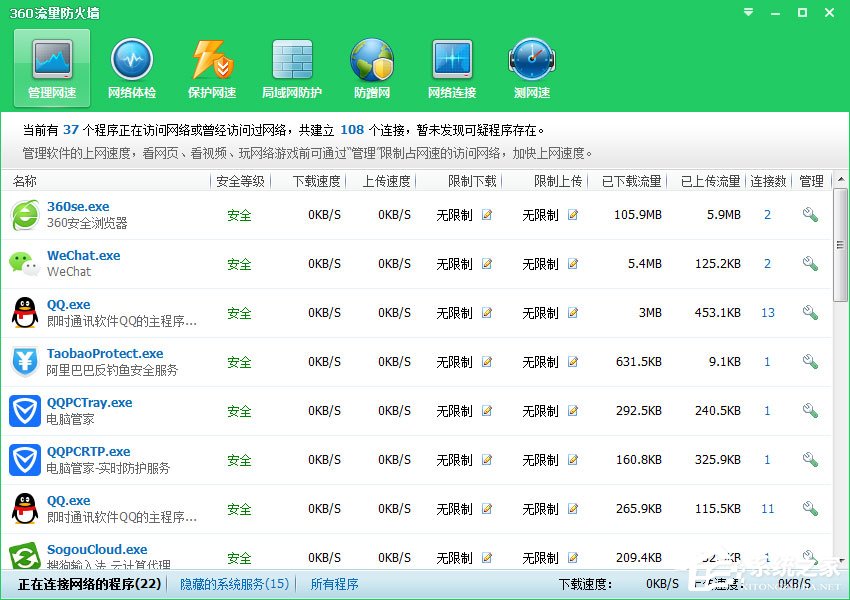
Task: Open the 防蹭网 anti-piggybacking tool
Action: 371,66
